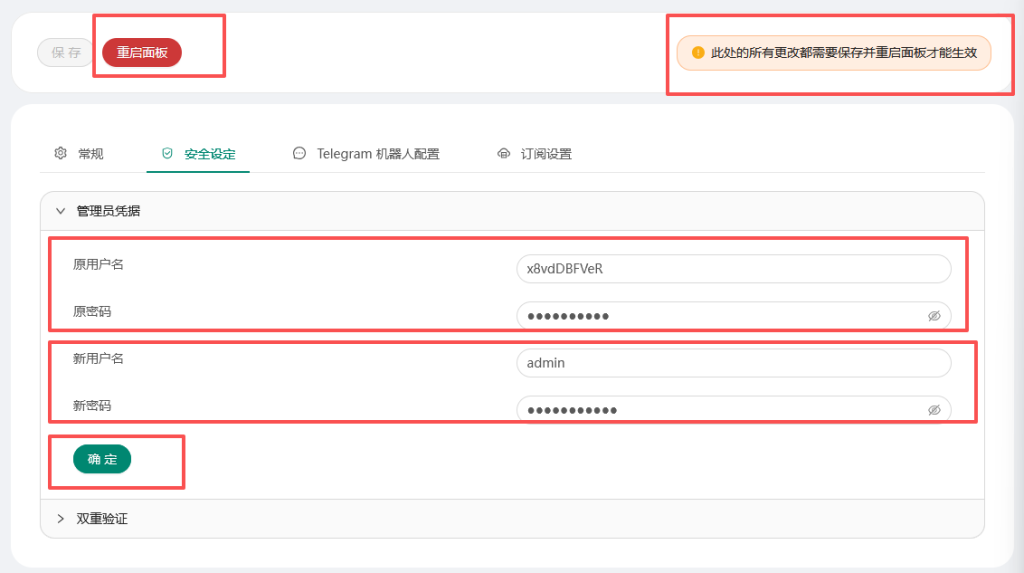Focus the 原用户名 text field

[x=733, y=269]
